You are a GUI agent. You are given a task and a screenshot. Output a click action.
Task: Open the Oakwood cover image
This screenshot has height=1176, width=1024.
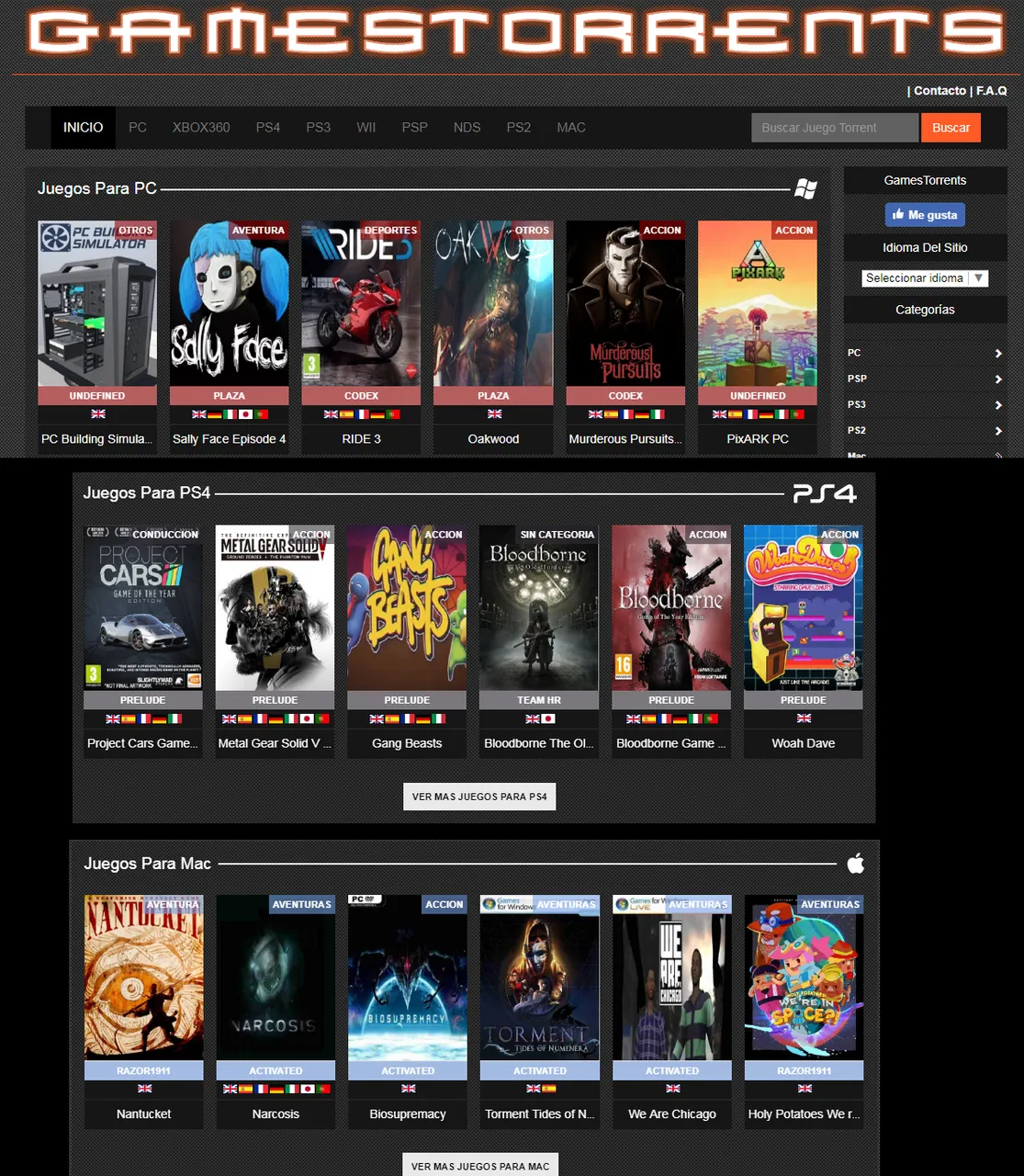pos(493,303)
